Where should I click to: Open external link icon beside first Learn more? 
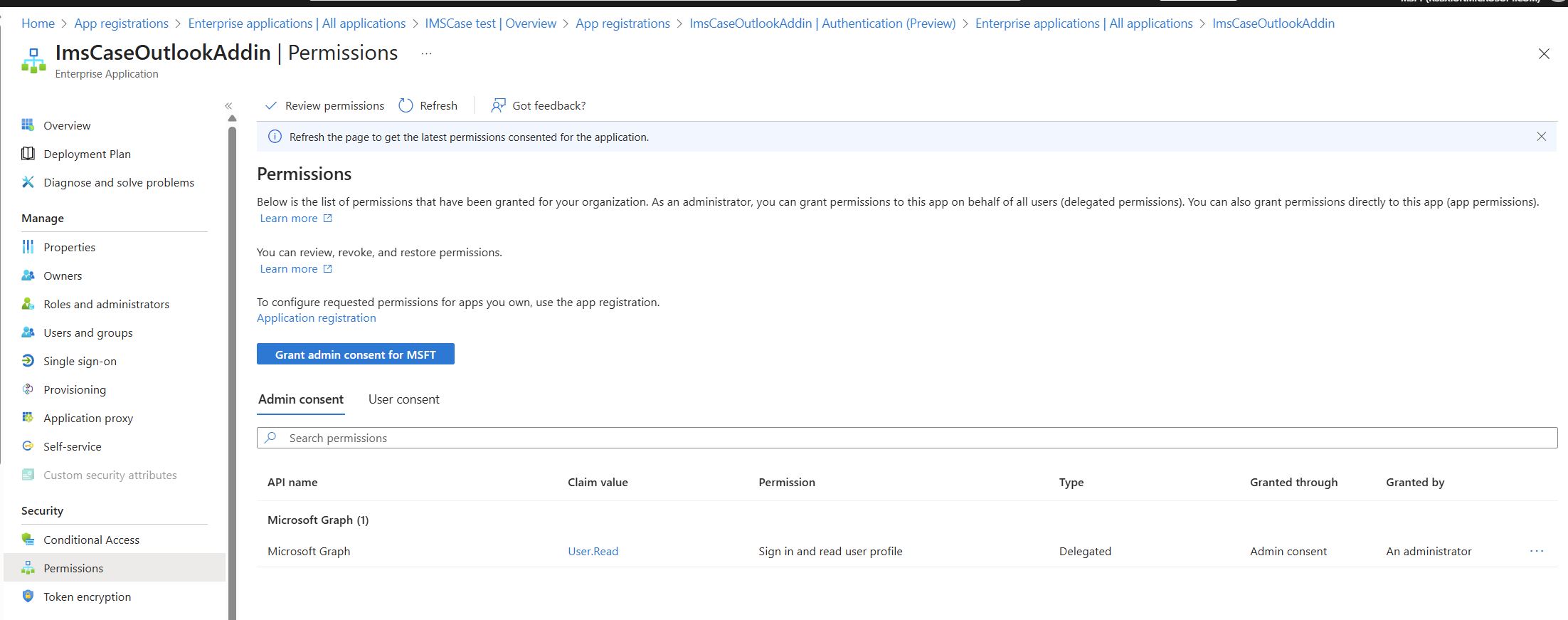[327, 219]
